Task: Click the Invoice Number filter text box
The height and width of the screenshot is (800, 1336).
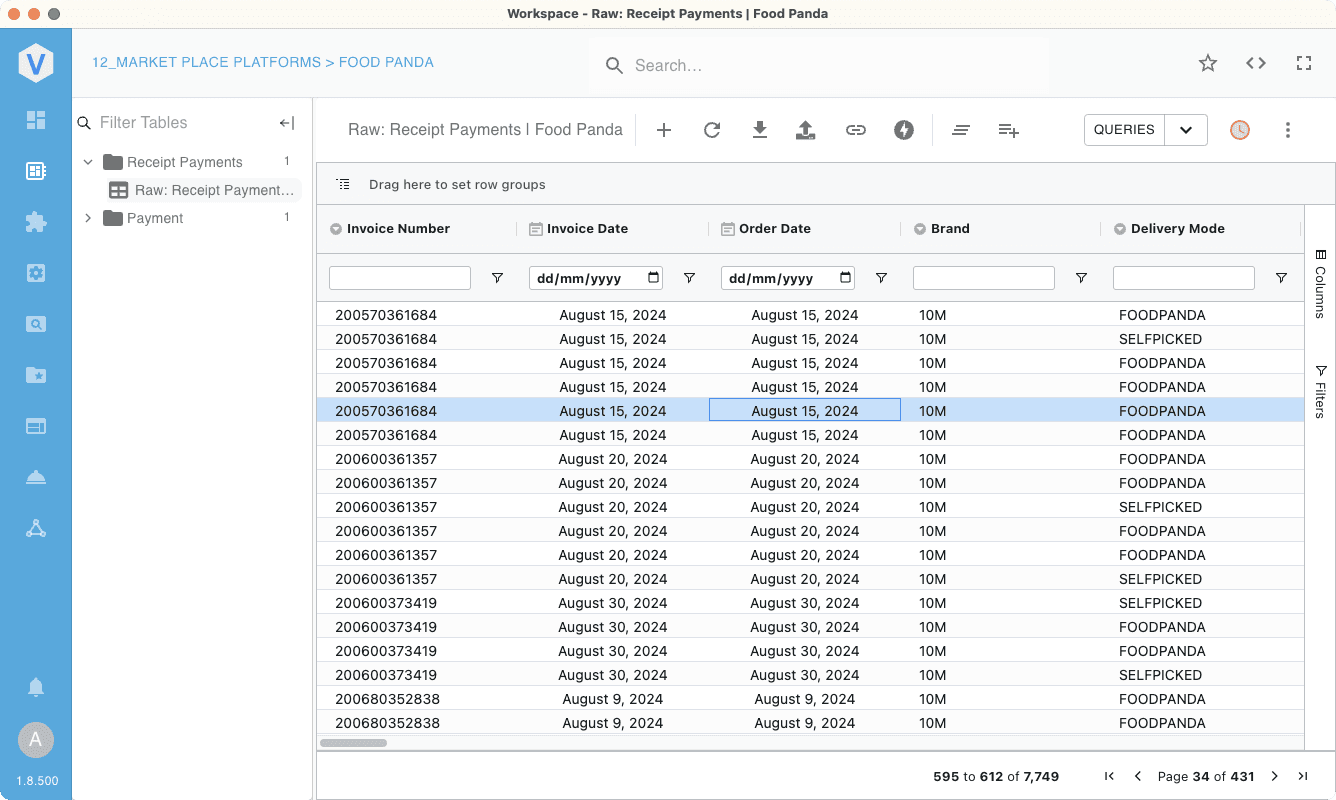Action: tap(400, 278)
